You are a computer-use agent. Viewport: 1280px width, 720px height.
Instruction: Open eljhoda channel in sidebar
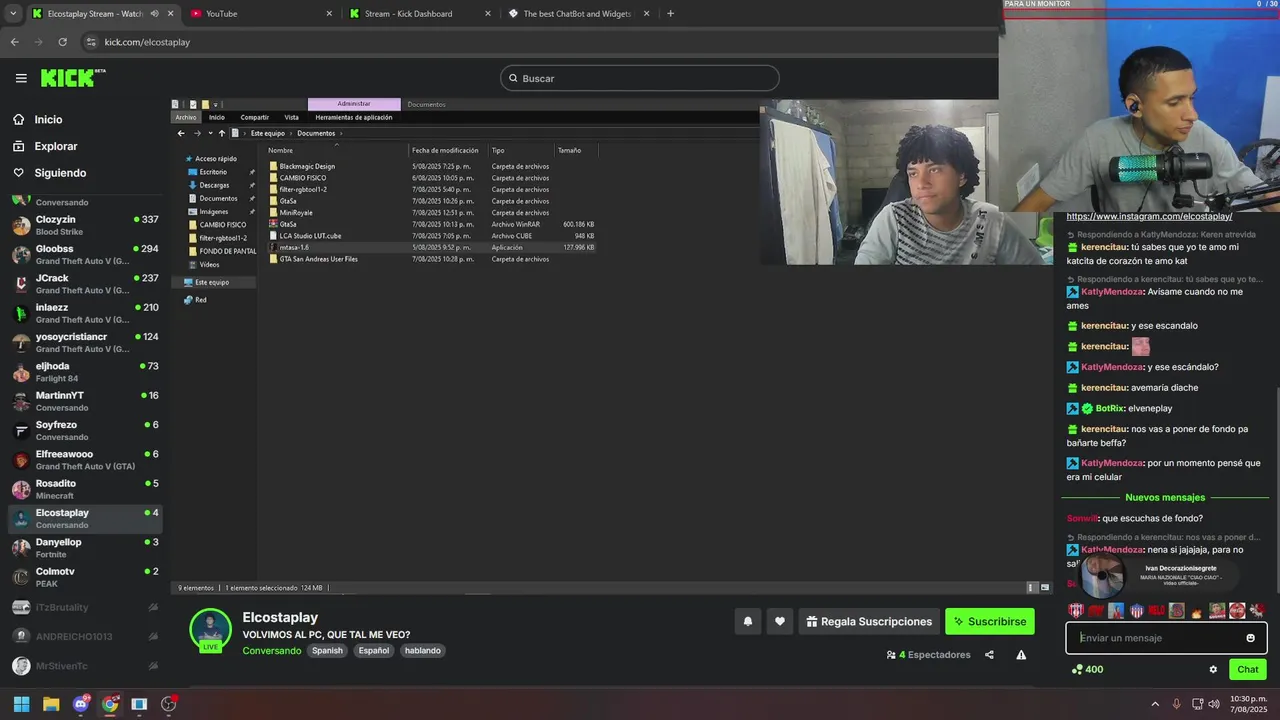point(84,372)
